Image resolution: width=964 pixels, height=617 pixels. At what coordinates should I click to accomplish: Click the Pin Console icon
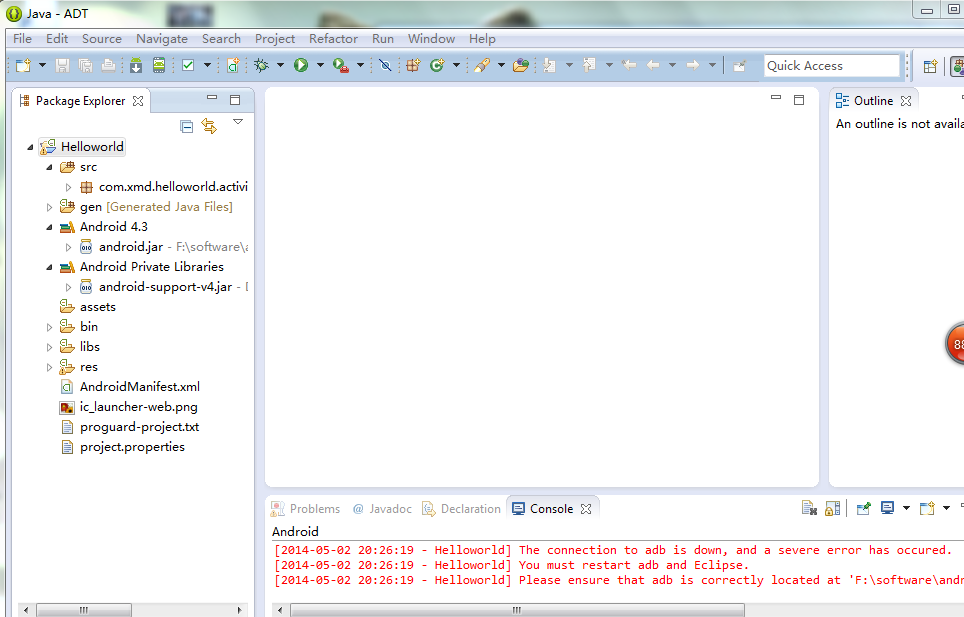coord(863,508)
